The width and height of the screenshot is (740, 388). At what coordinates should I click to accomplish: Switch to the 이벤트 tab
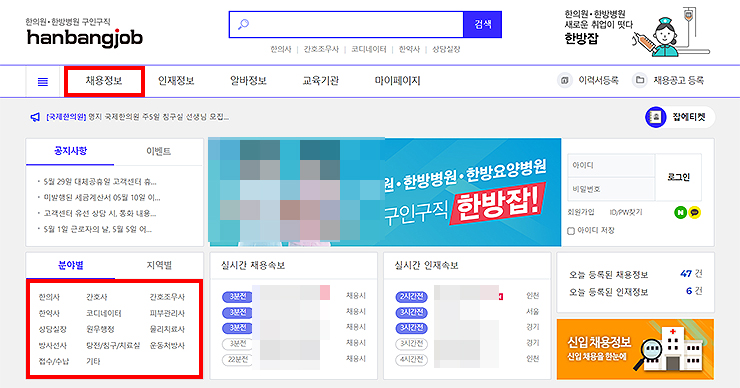pos(159,152)
